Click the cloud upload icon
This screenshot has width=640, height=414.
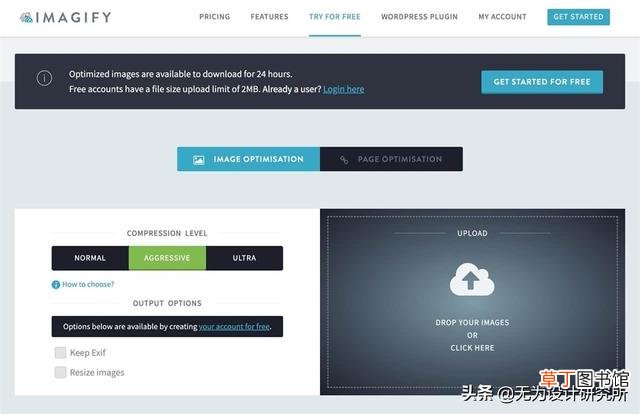pos(472,279)
